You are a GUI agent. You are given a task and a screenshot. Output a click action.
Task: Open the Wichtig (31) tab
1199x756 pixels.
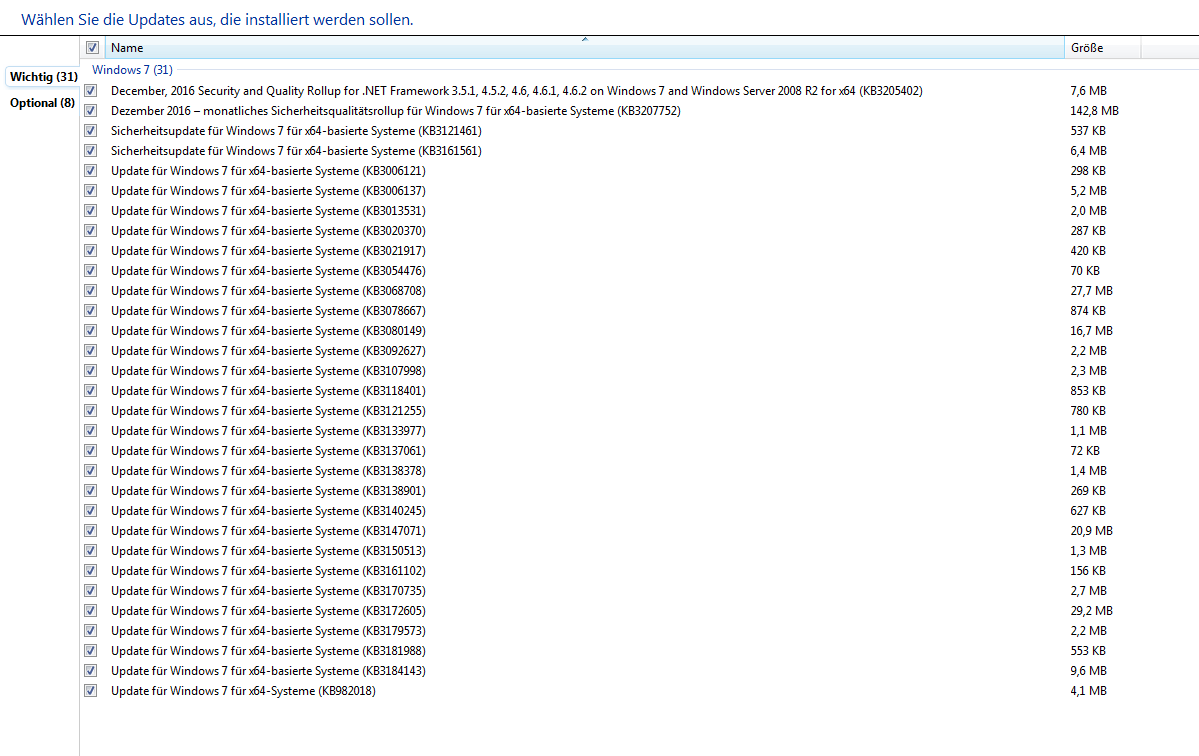point(43,77)
